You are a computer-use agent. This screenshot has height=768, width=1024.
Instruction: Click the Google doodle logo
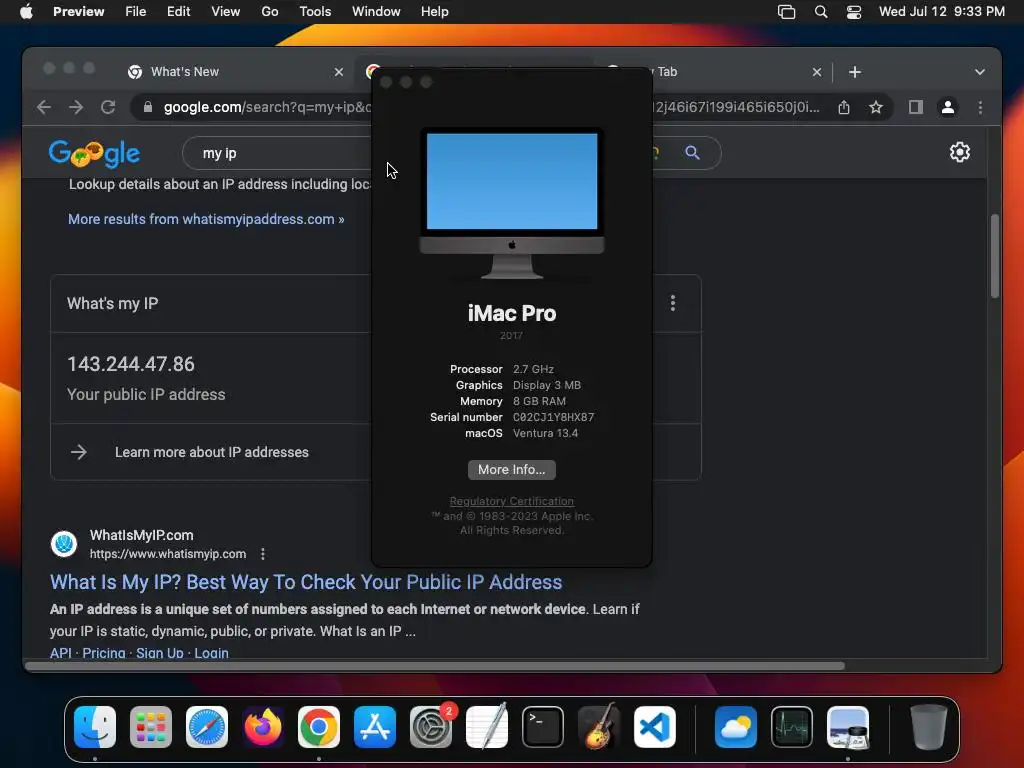point(94,154)
